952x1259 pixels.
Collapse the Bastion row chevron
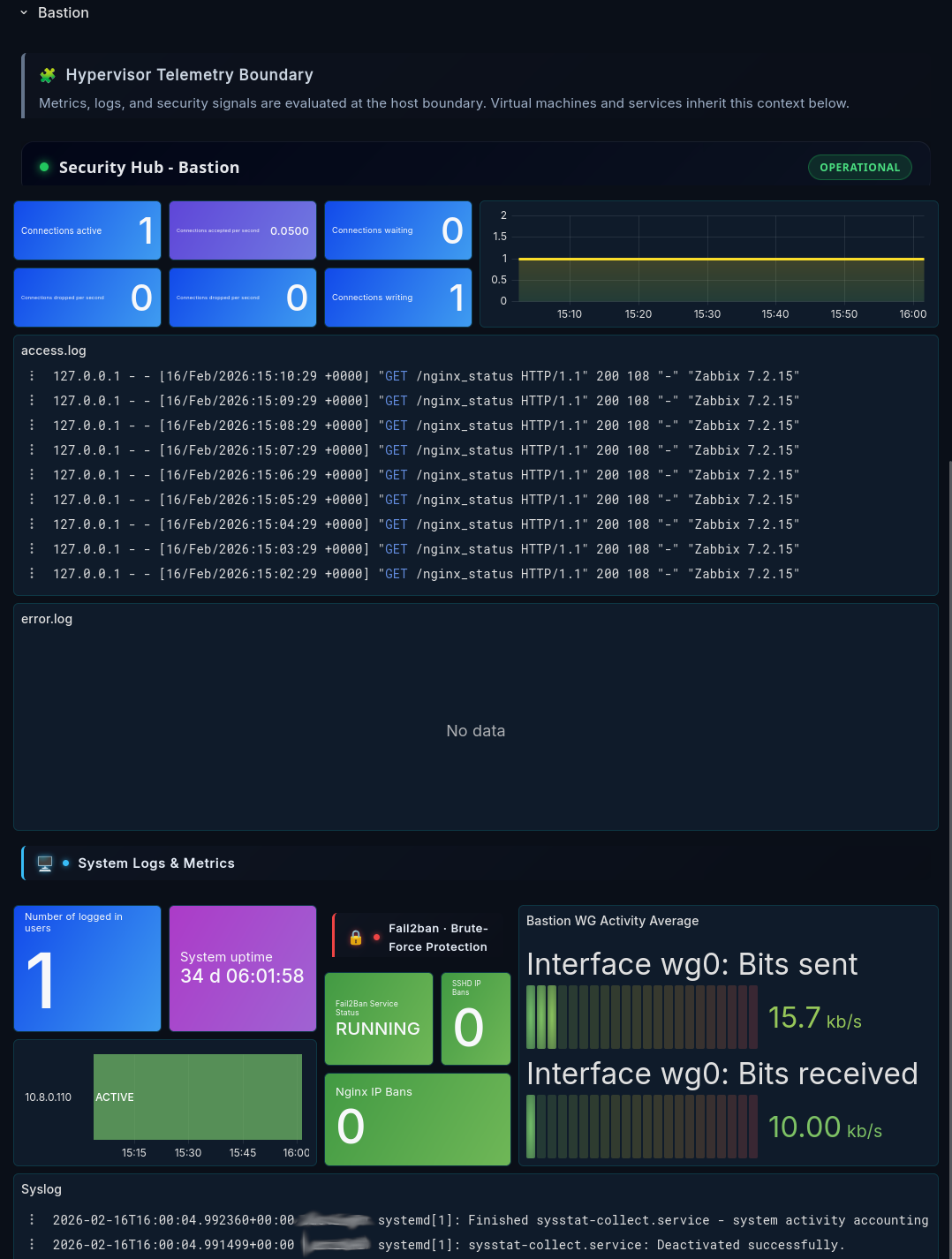click(x=24, y=13)
